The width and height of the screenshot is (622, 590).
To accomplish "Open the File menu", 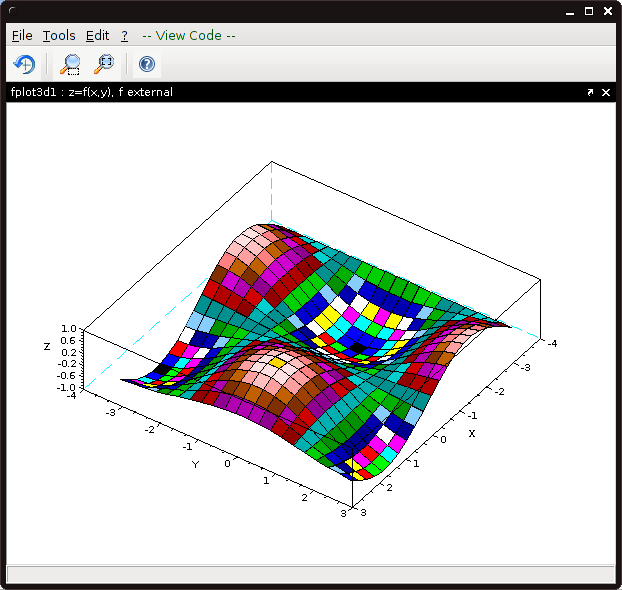I will (x=22, y=35).
